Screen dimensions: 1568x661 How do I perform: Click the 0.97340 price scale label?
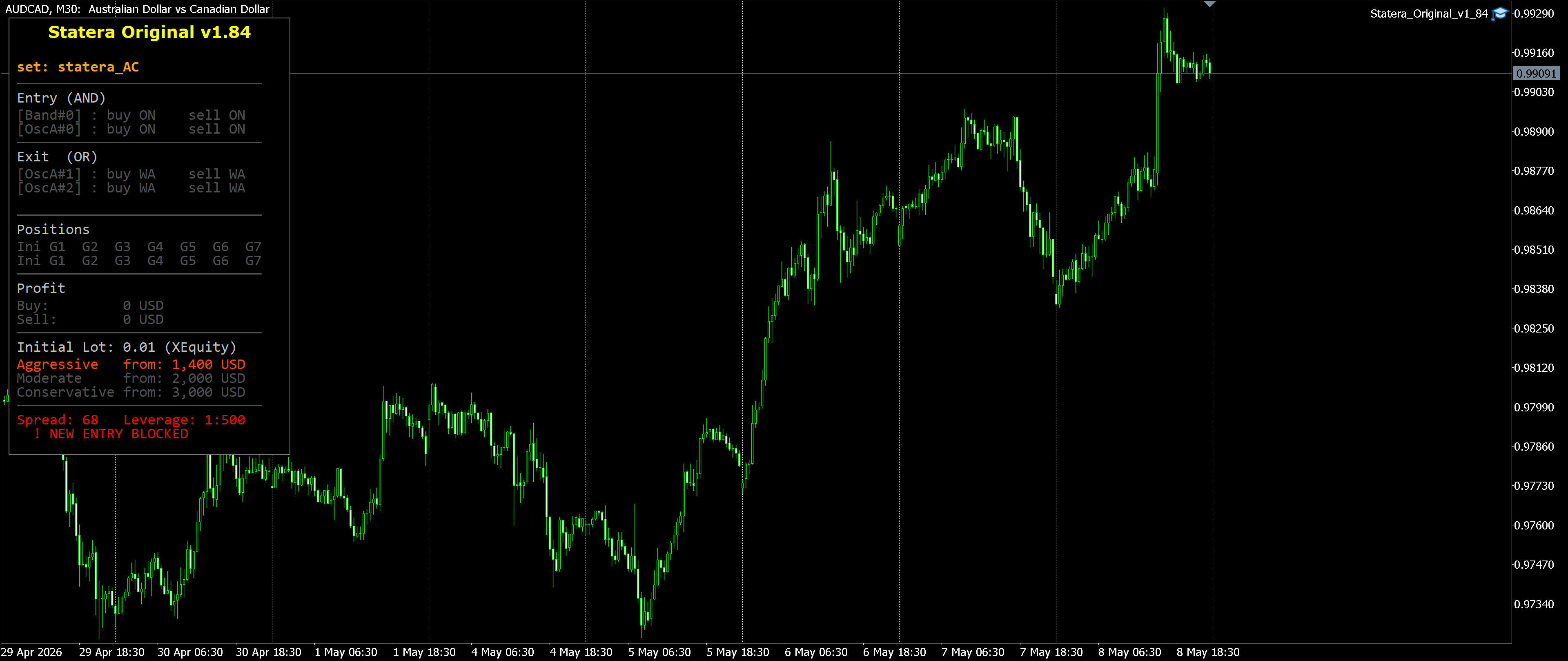click(x=1534, y=604)
